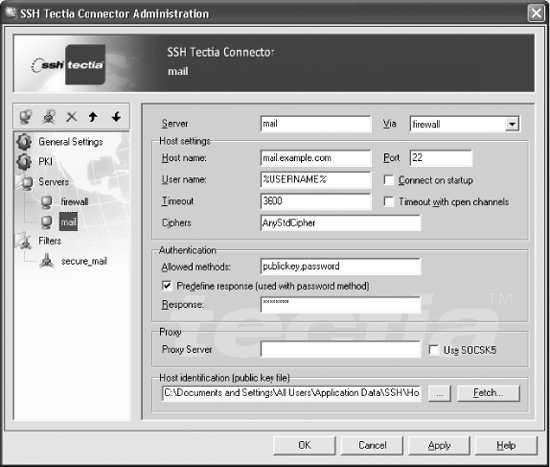Click the browse (...) button
This screenshot has width=550, height=467.
point(440,393)
